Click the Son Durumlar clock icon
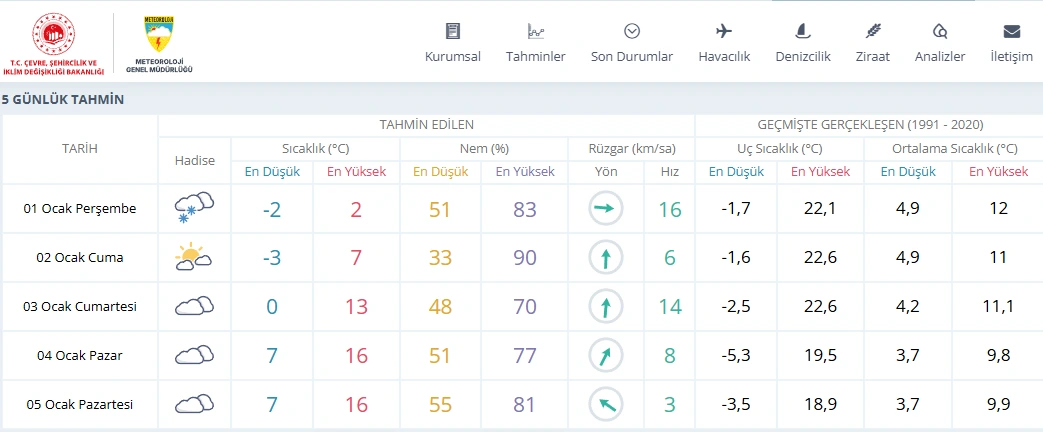This screenshot has width=1043, height=432. [632, 31]
